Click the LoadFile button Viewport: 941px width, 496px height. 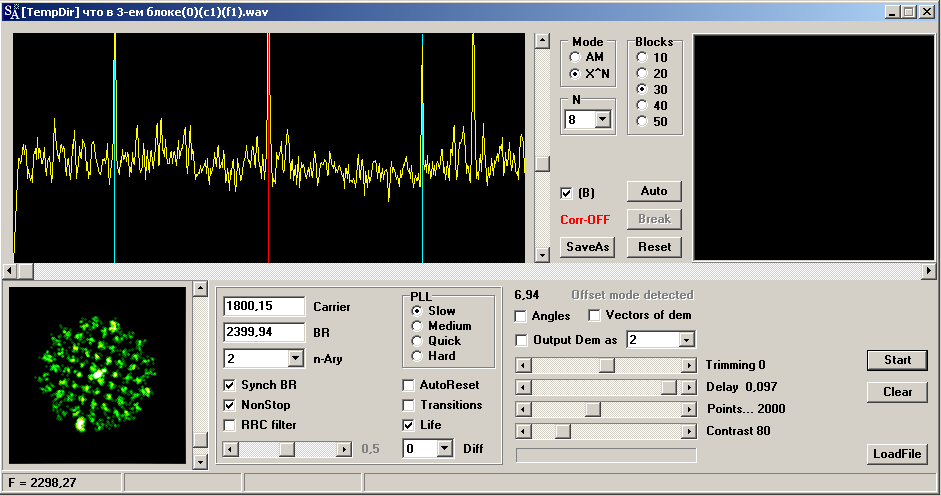click(x=897, y=454)
